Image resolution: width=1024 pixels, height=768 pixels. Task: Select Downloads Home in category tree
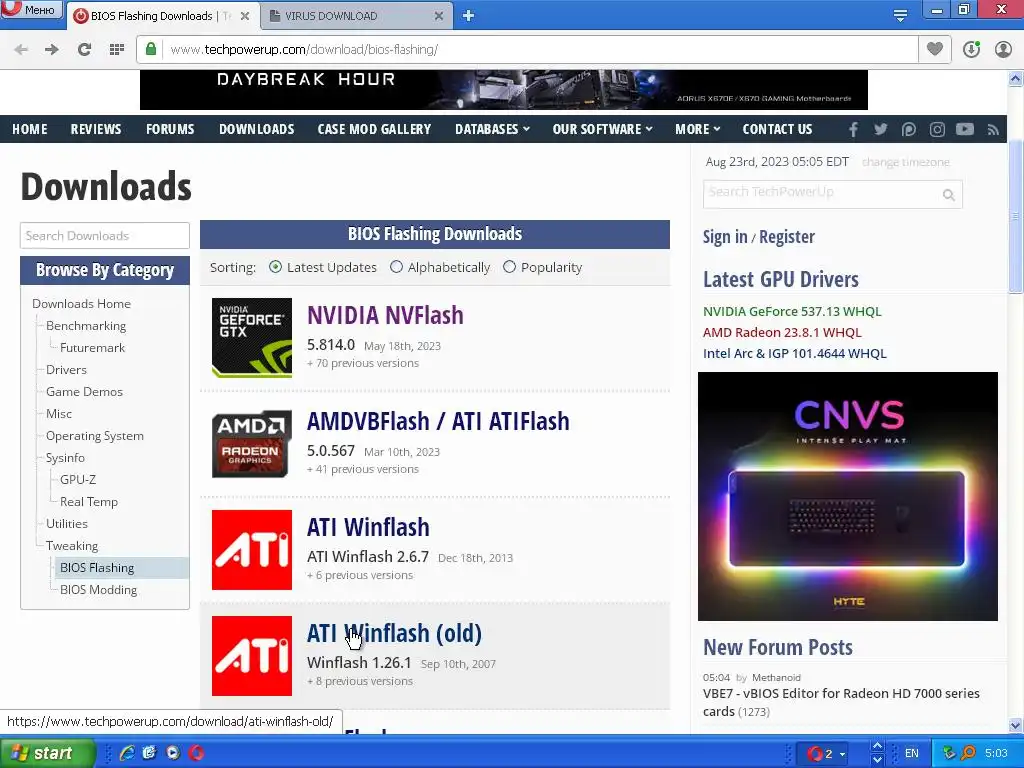(82, 304)
